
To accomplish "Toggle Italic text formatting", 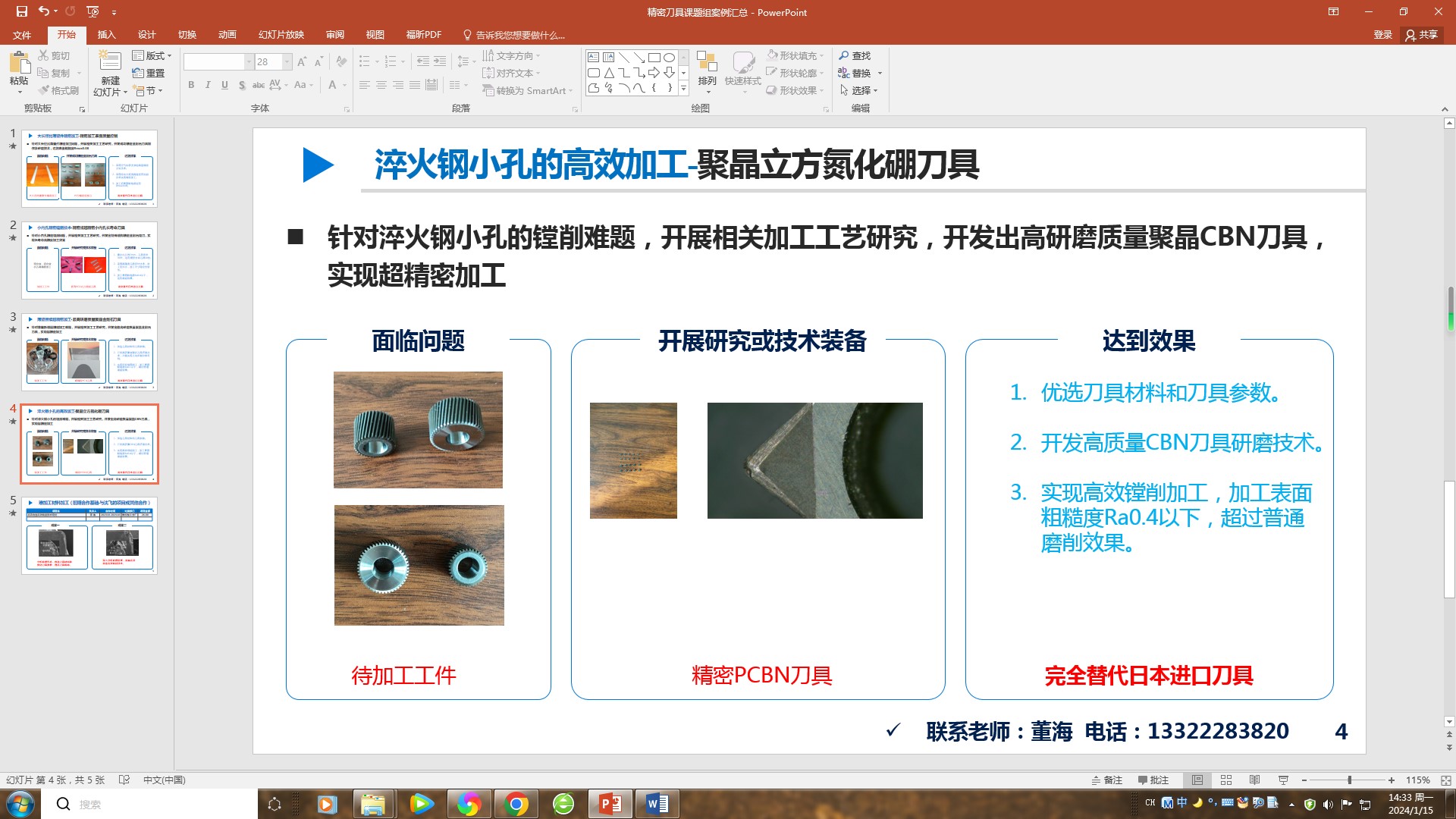I will (208, 85).
